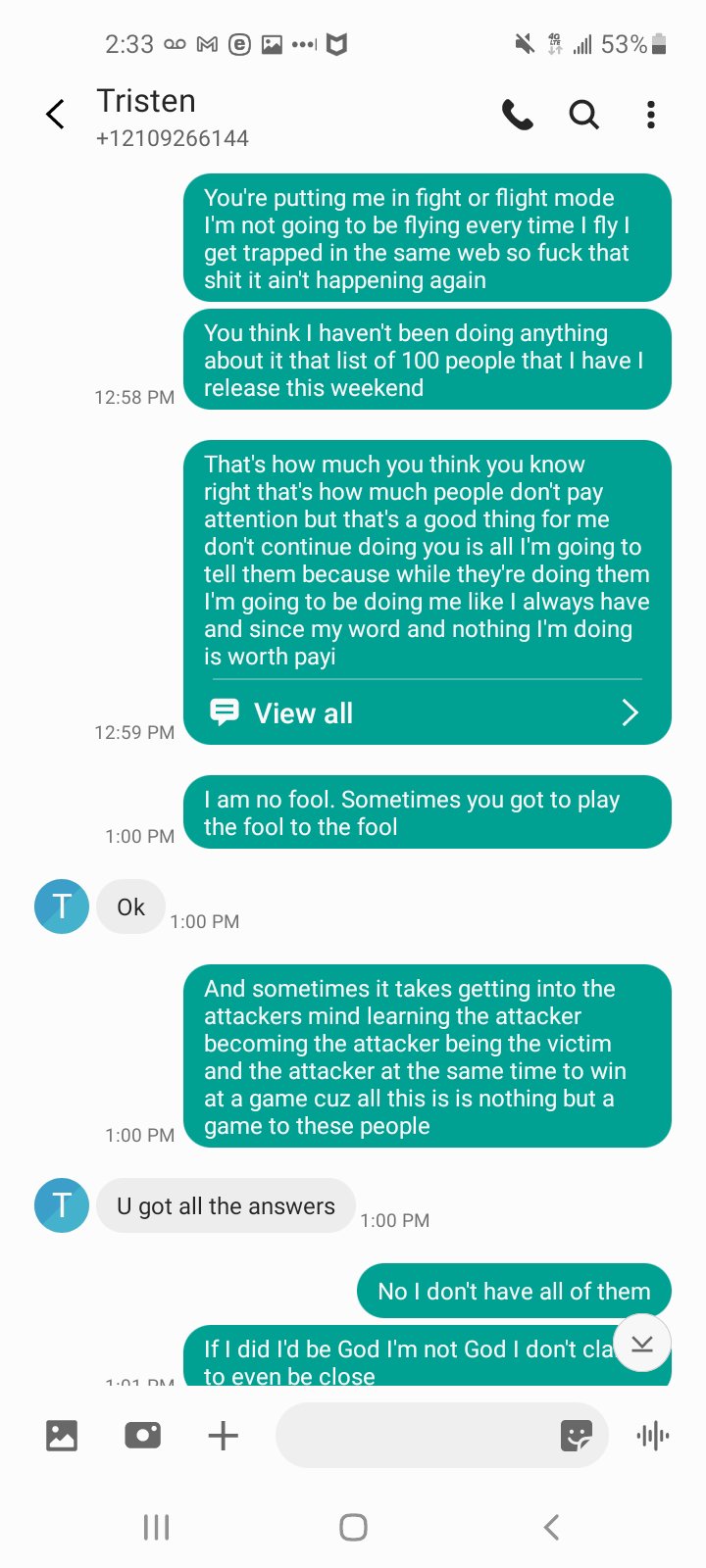Tap Tristen's contact name in header
Viewport: 706px width, 1568px height.
pyautogui.click(x=146, y=101)
